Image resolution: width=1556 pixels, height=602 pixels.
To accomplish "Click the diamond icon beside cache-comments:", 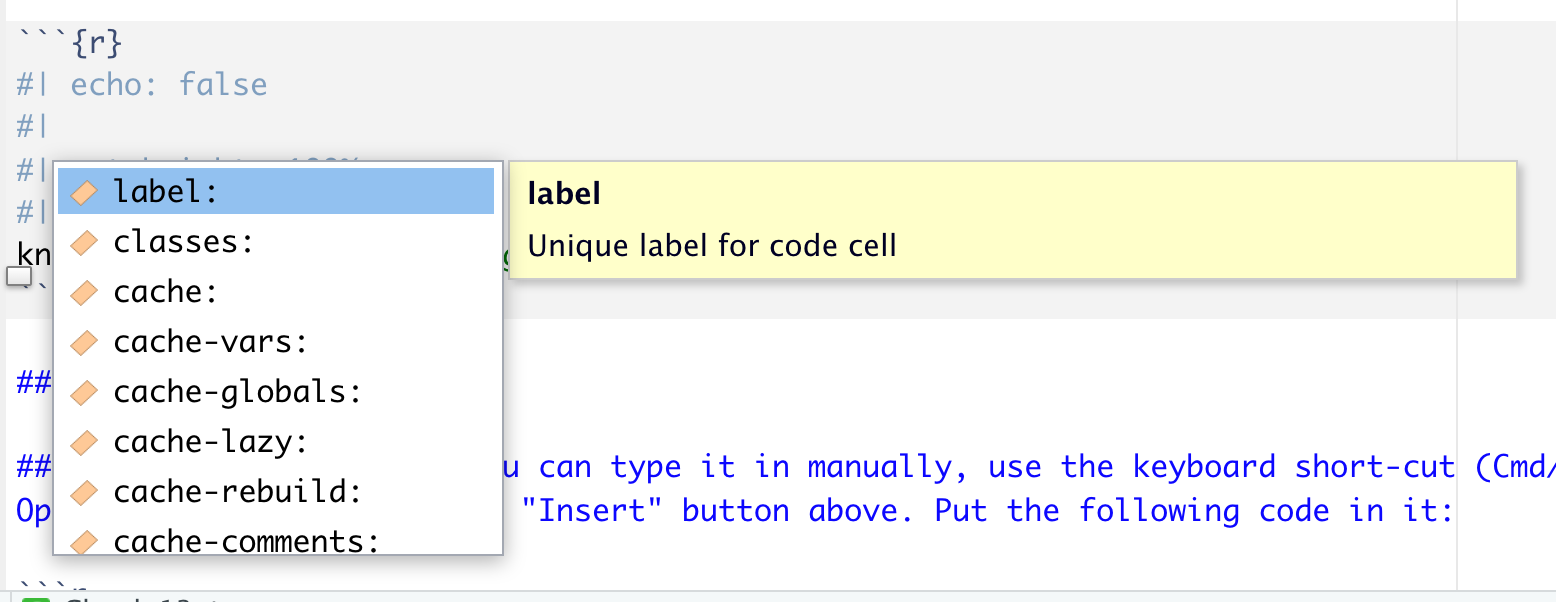I will coord(85,541).
